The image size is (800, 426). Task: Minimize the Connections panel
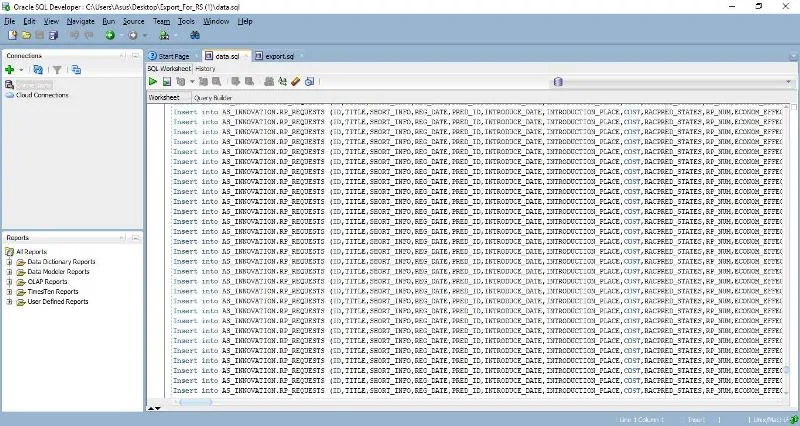[x=136, y=55]
